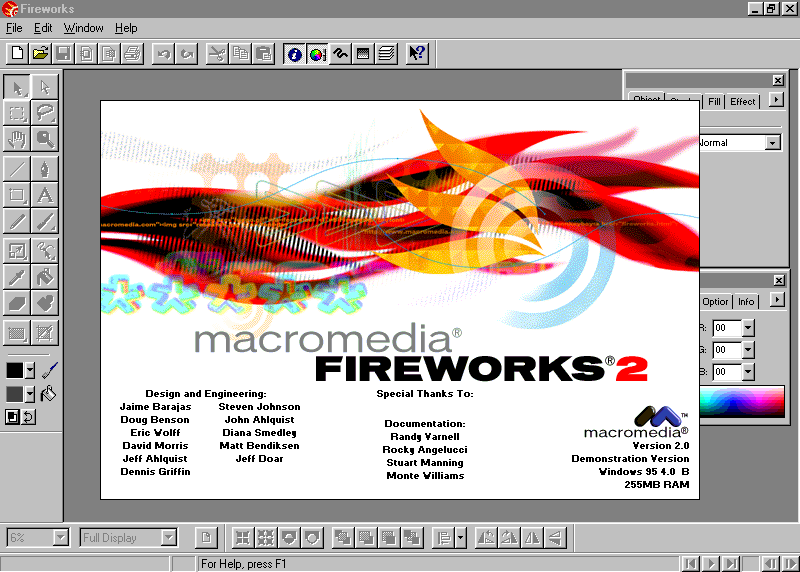Select the Line tool
This screenshot has height=572, width=800.
tap(17, 169)
